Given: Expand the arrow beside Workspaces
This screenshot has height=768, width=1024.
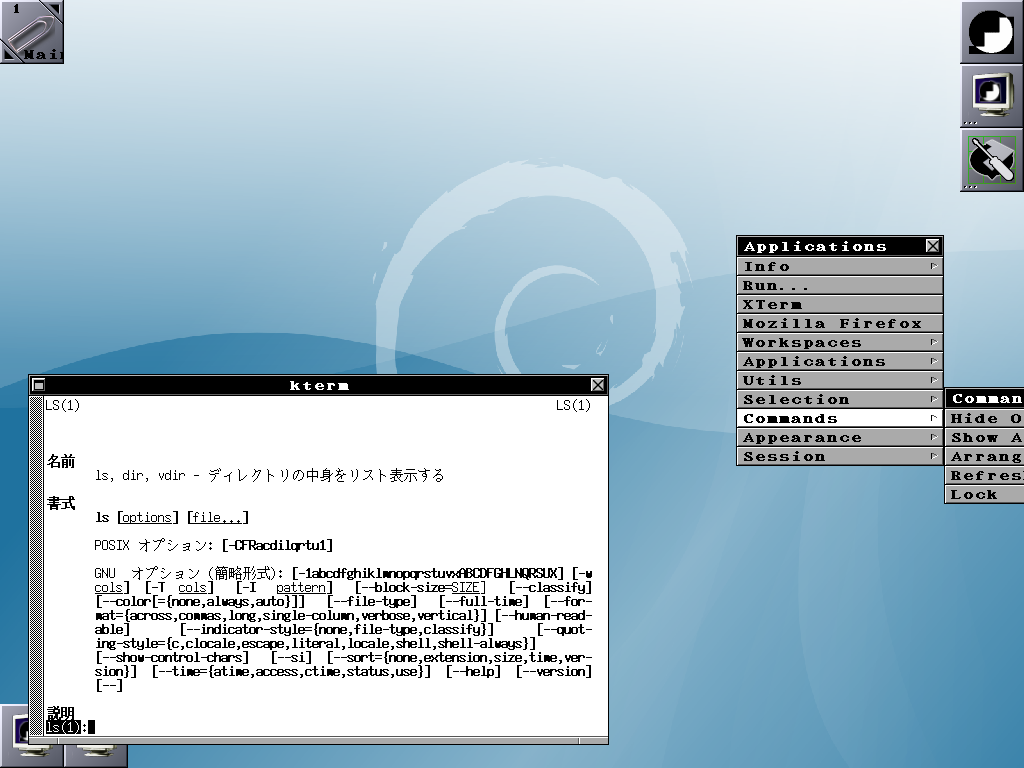Looking at the screenshot, I should 934,342.
